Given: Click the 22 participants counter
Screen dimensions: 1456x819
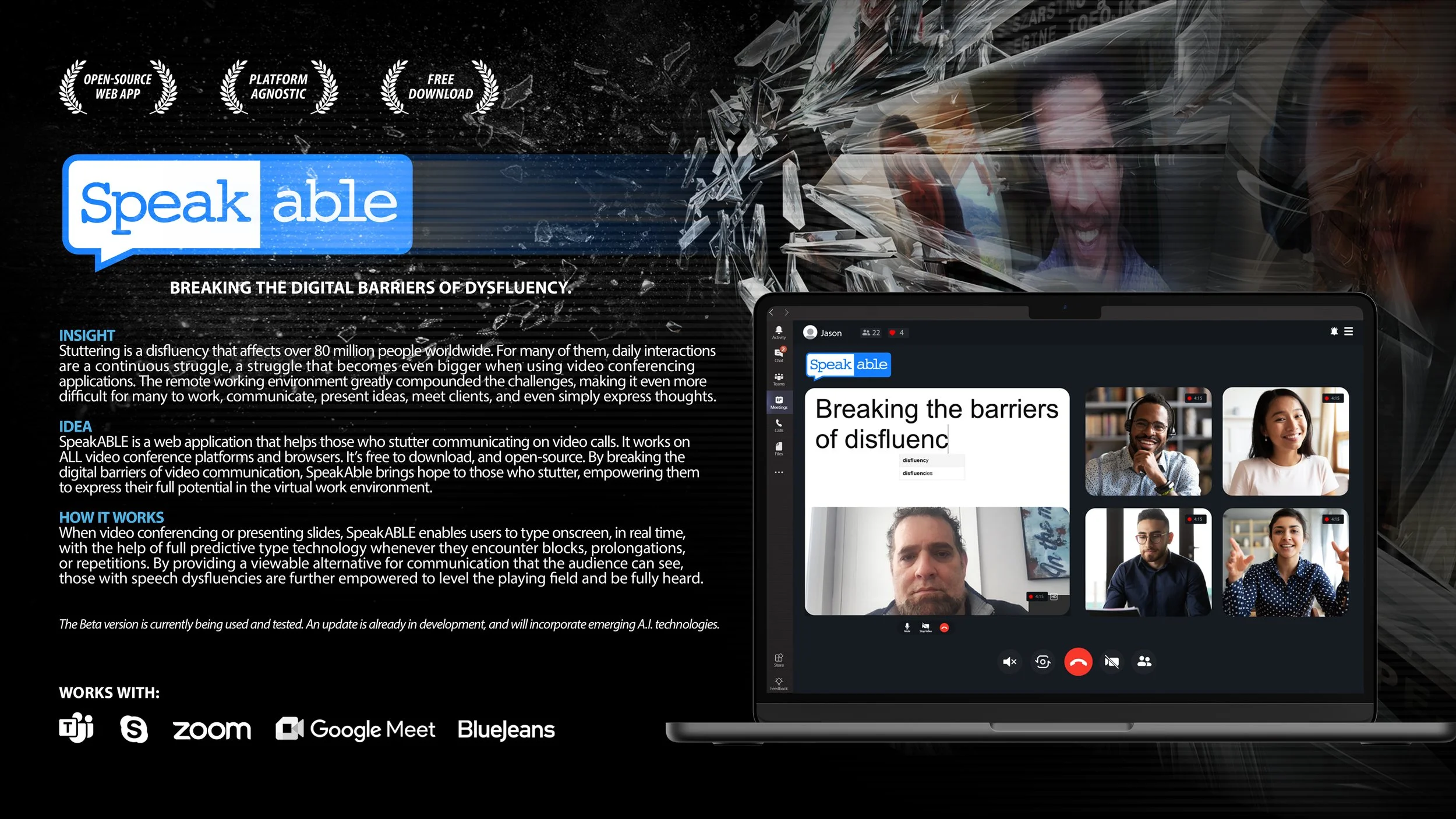Looking at the screenshot, I should coord(871,333).
